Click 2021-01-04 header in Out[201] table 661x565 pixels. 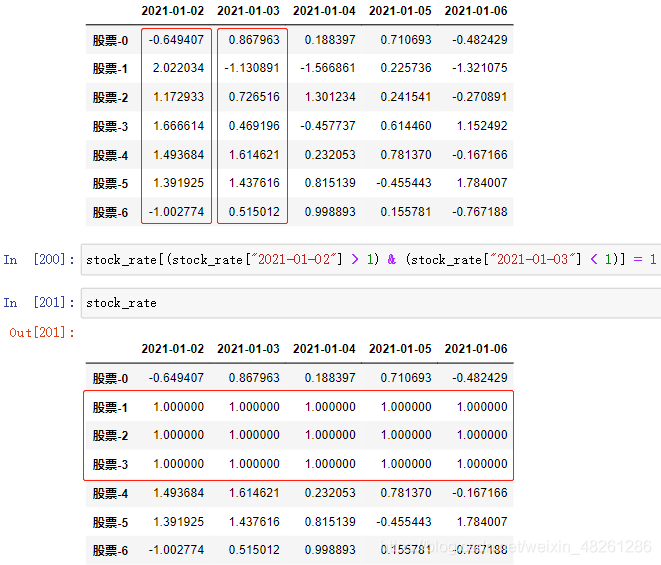point(324,349)
